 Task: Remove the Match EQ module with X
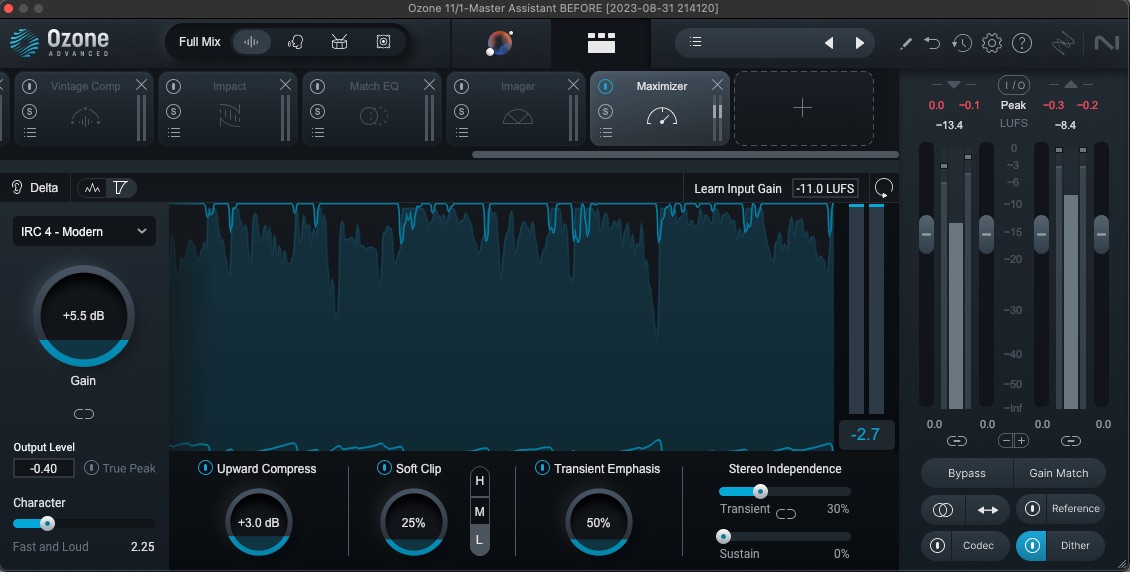[x=430, y=85]
